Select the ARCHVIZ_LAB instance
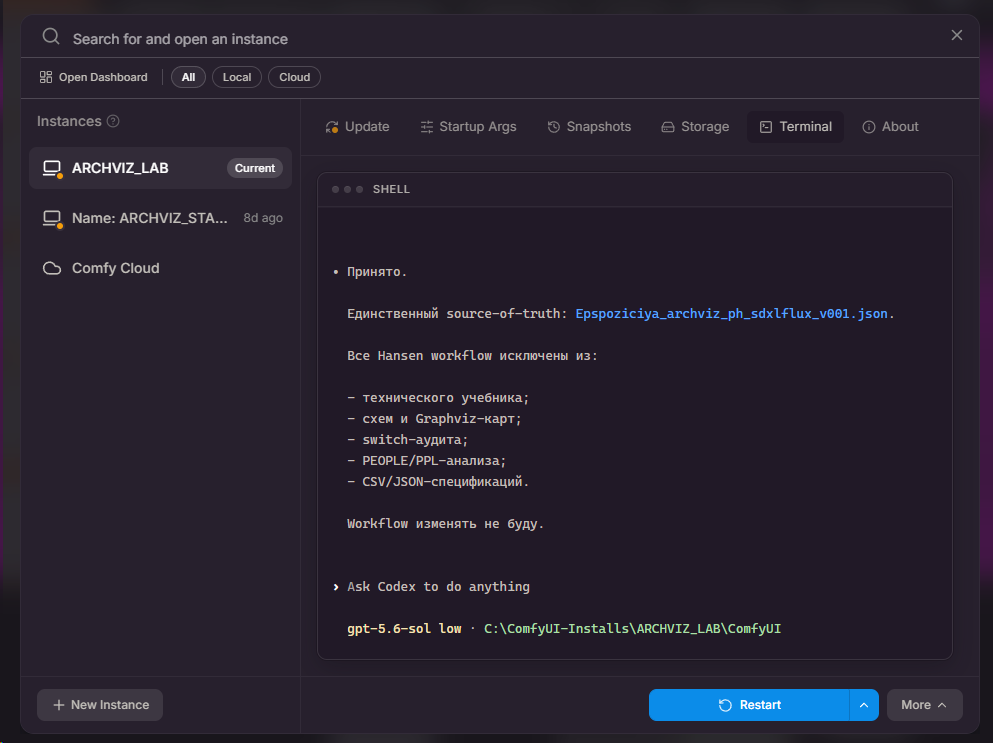This screenshot has width=993, height=743. (160, 168)
